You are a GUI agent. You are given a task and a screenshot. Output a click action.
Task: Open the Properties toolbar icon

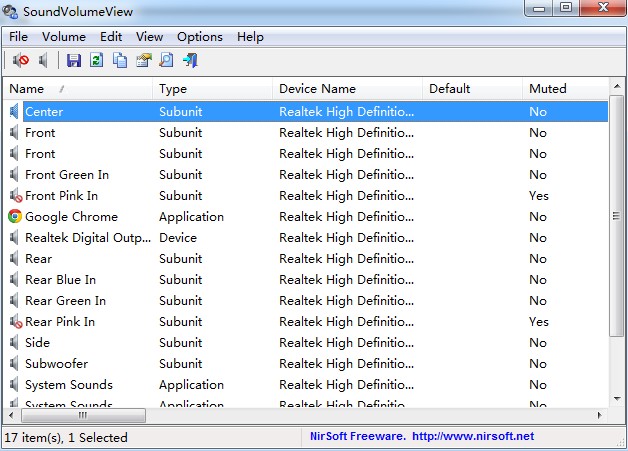point(144,60)
